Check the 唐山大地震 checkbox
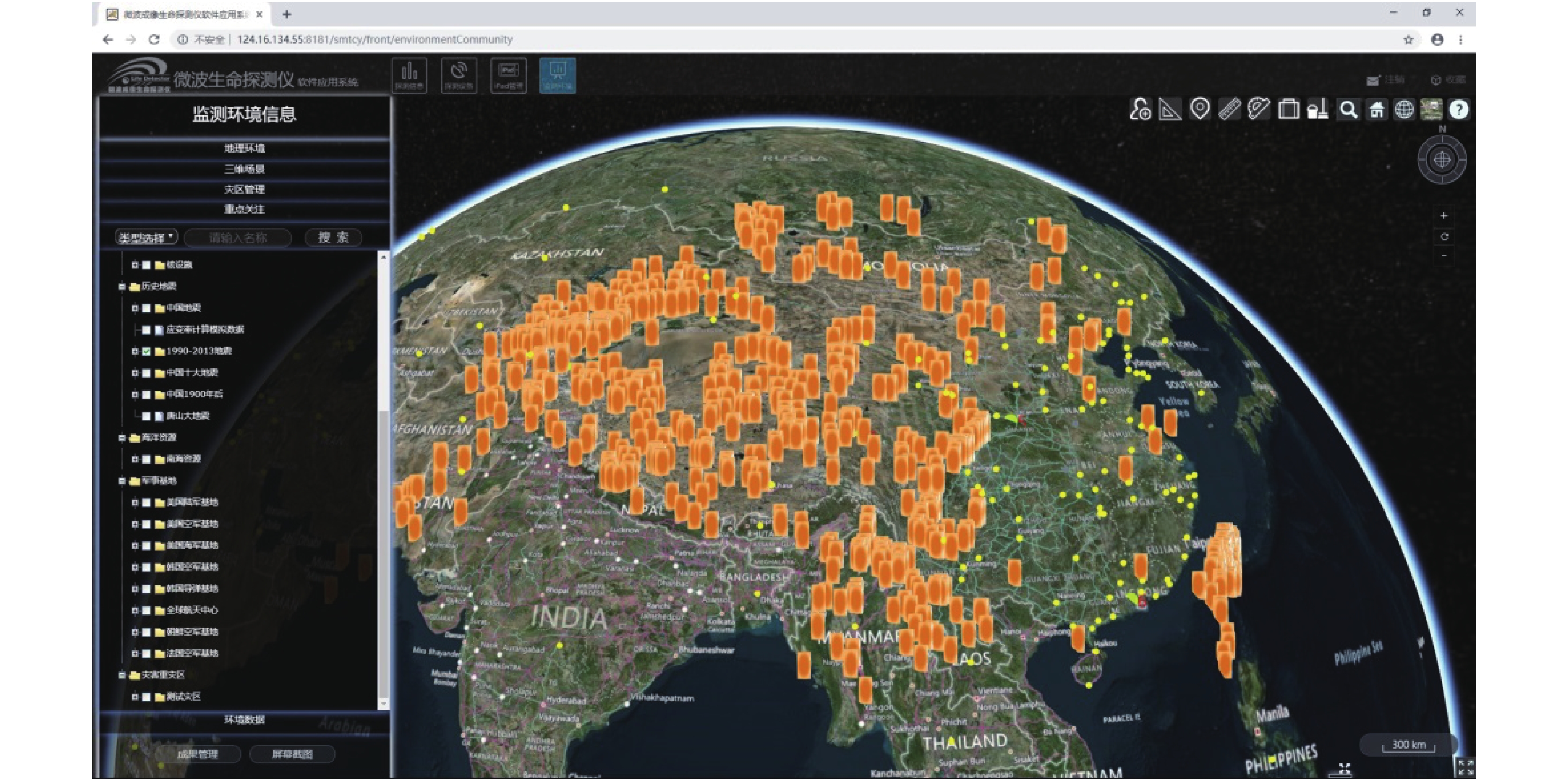Screen dimensions: 1568x781 (x=146, y=417)
